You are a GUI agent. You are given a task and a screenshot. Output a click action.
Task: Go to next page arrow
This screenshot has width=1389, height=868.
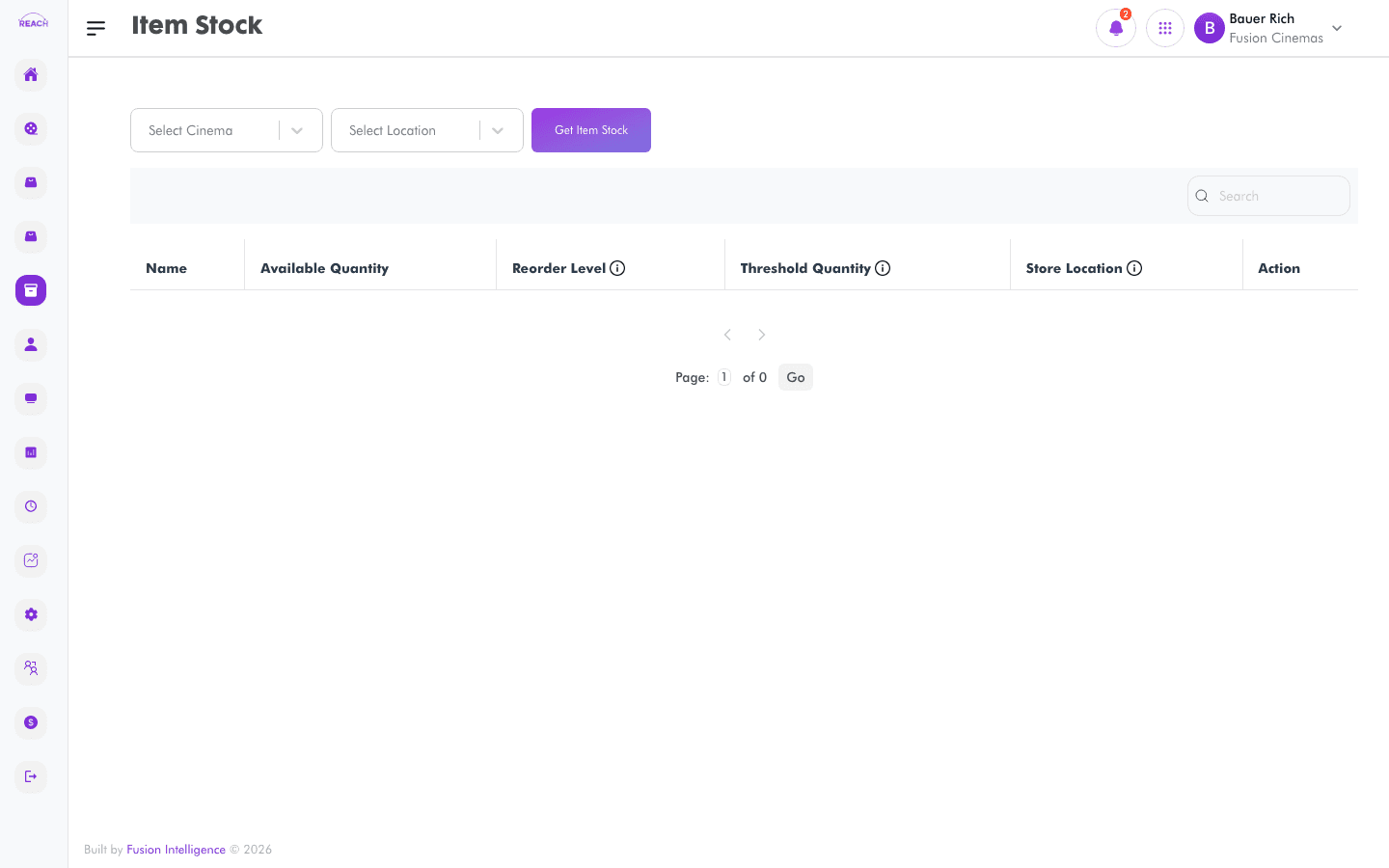[x=762, y=335]
